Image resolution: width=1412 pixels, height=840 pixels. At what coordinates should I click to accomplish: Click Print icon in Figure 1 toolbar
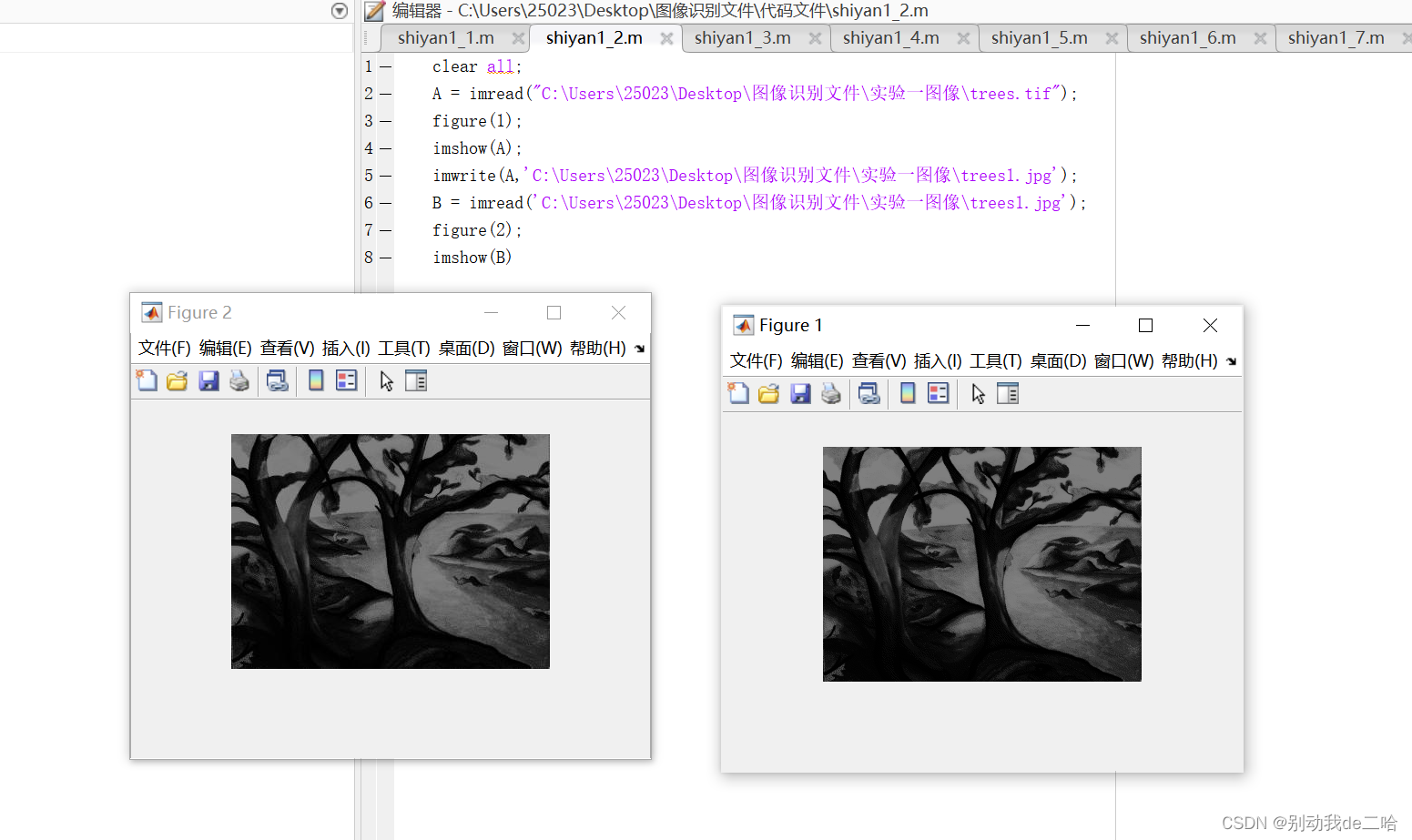pyautogui.click(x=831, y=393)
